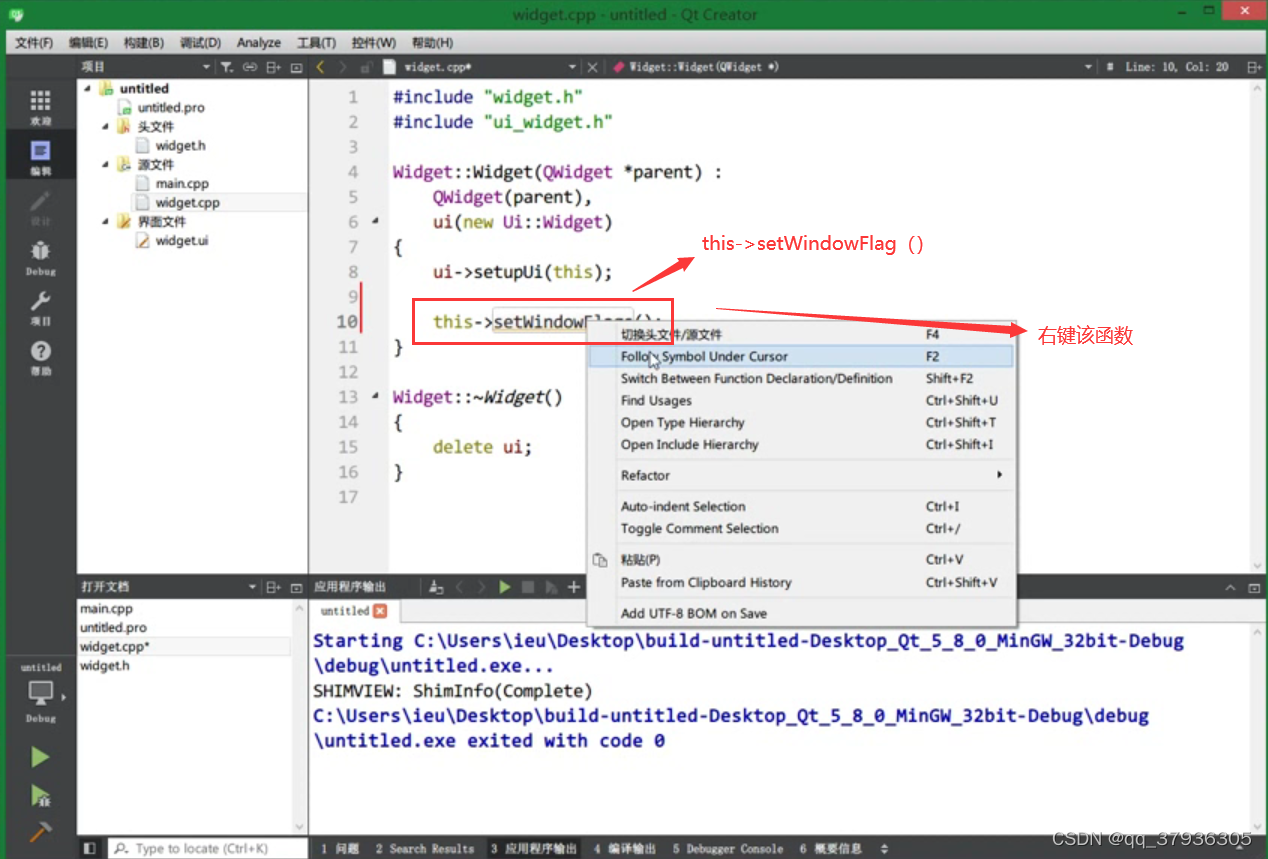This screenshot has width=1268, height=859.
Task: Split the Projects panel view
Action: 273,67
